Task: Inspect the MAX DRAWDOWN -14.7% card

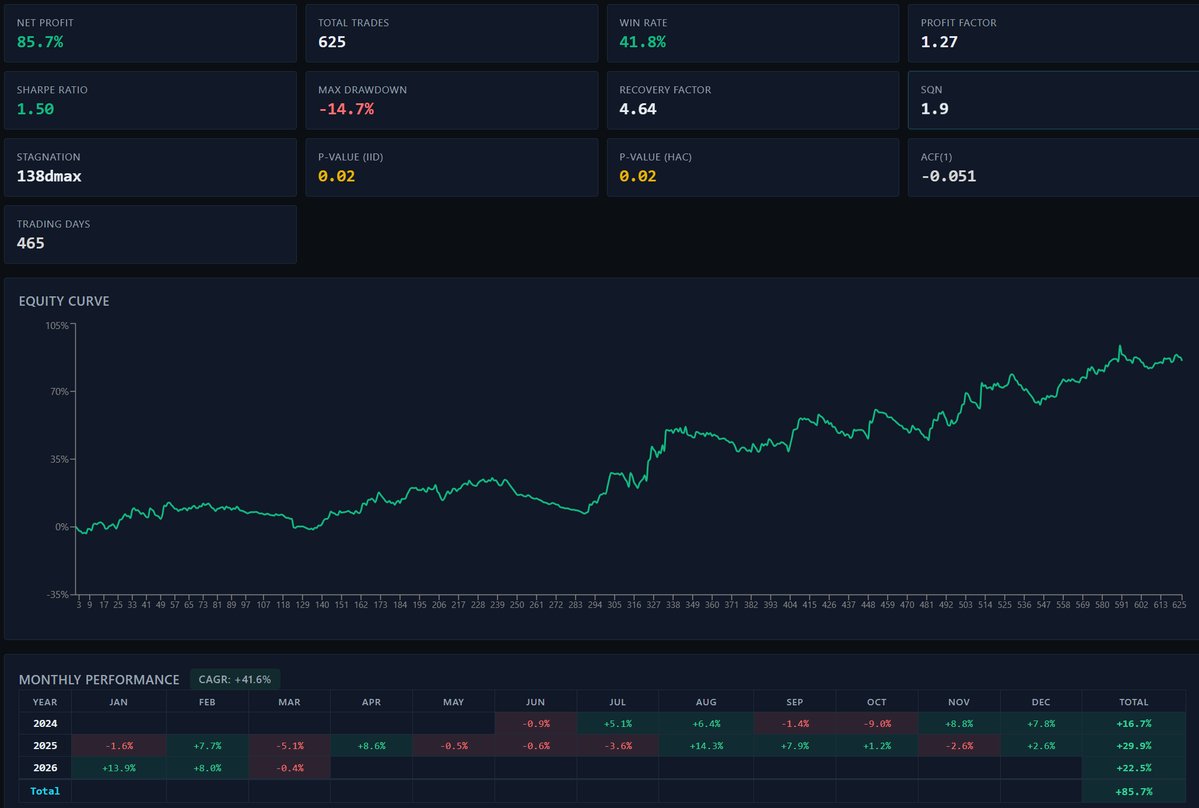Action: (x=451, y=100)
